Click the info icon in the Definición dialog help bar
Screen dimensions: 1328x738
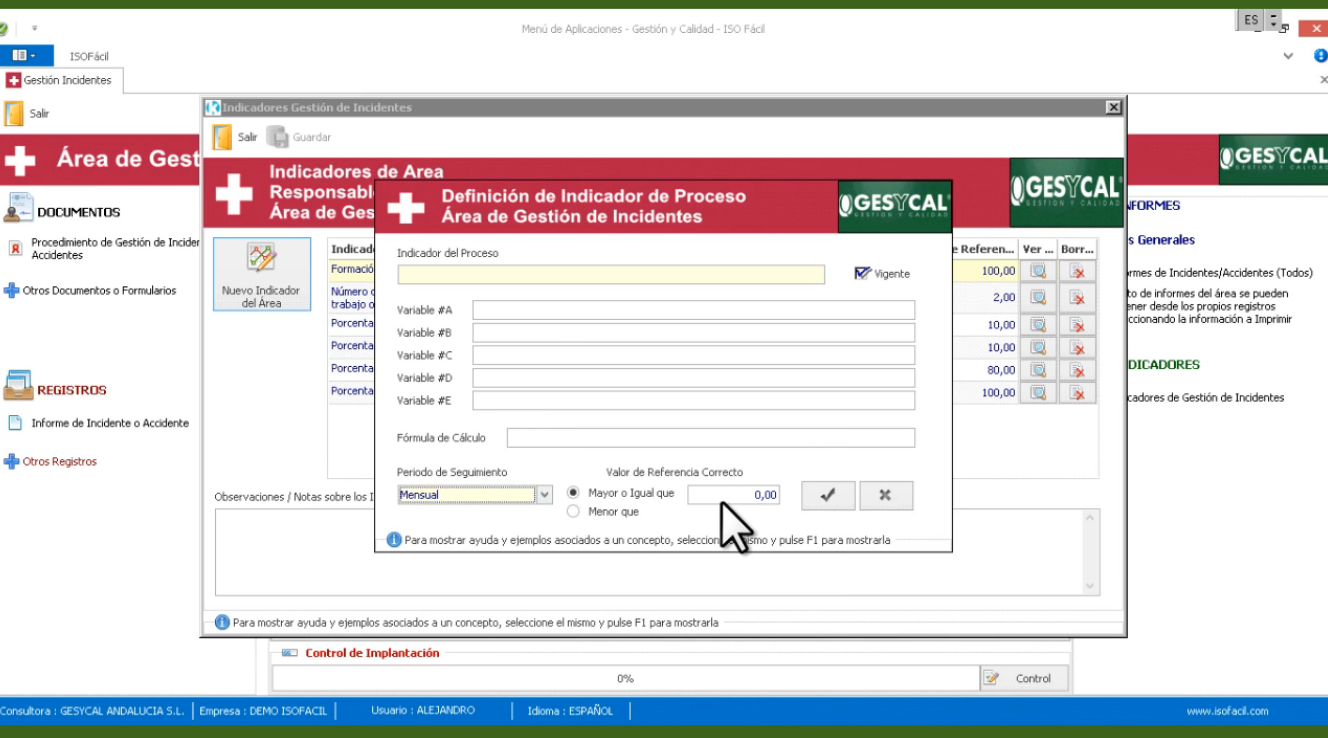pos(394,540)
